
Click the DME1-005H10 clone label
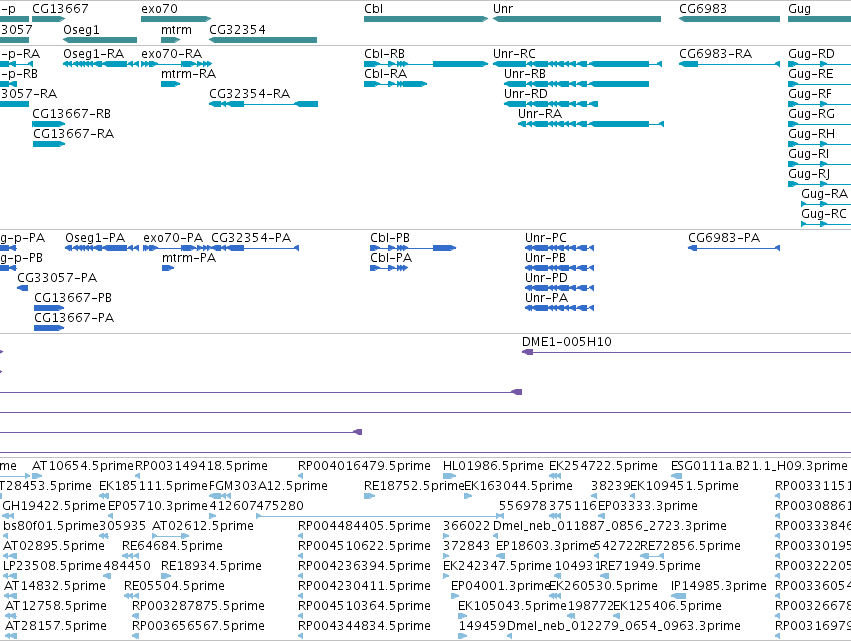pyautogui.click(x=567, y=341)
